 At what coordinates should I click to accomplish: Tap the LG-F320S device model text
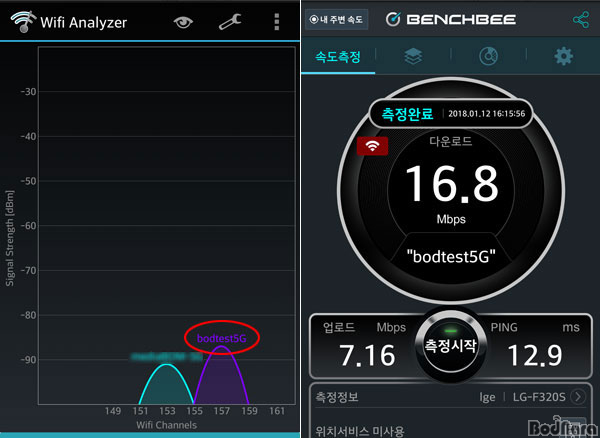point(539,397)
